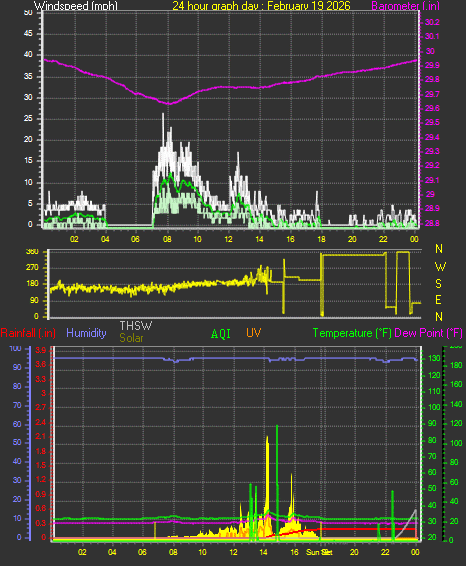Click hour '20' on rainfall graph time axis
Viewport: 466px width, 566px height.
click(354, 552)
